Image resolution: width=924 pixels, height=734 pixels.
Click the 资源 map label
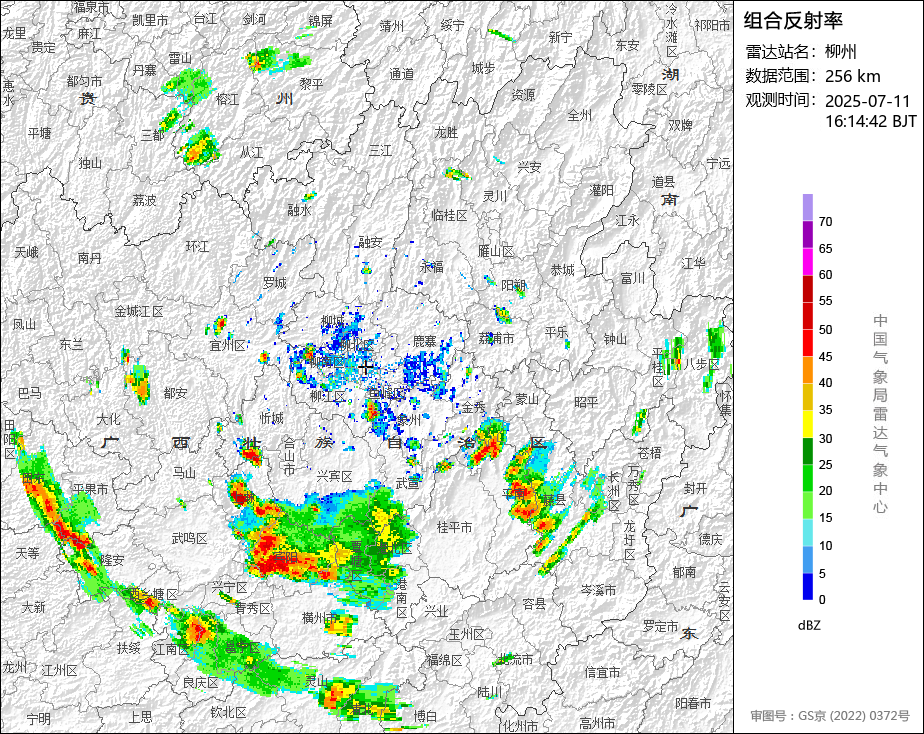(x=523, y=95)
